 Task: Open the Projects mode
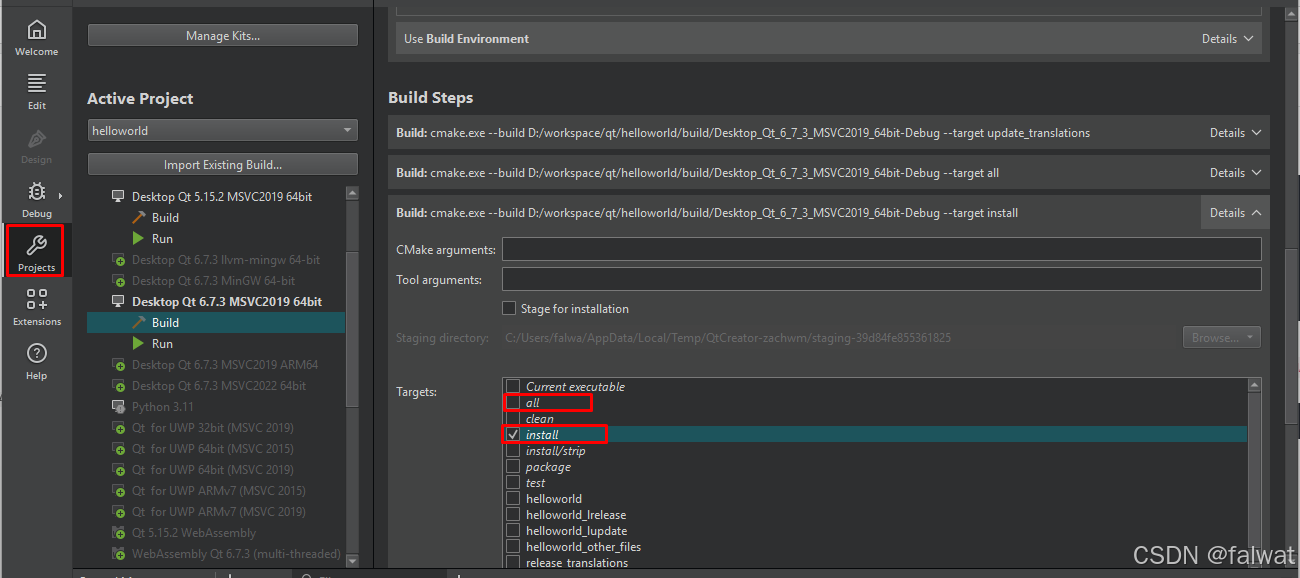tap(36, 251)
